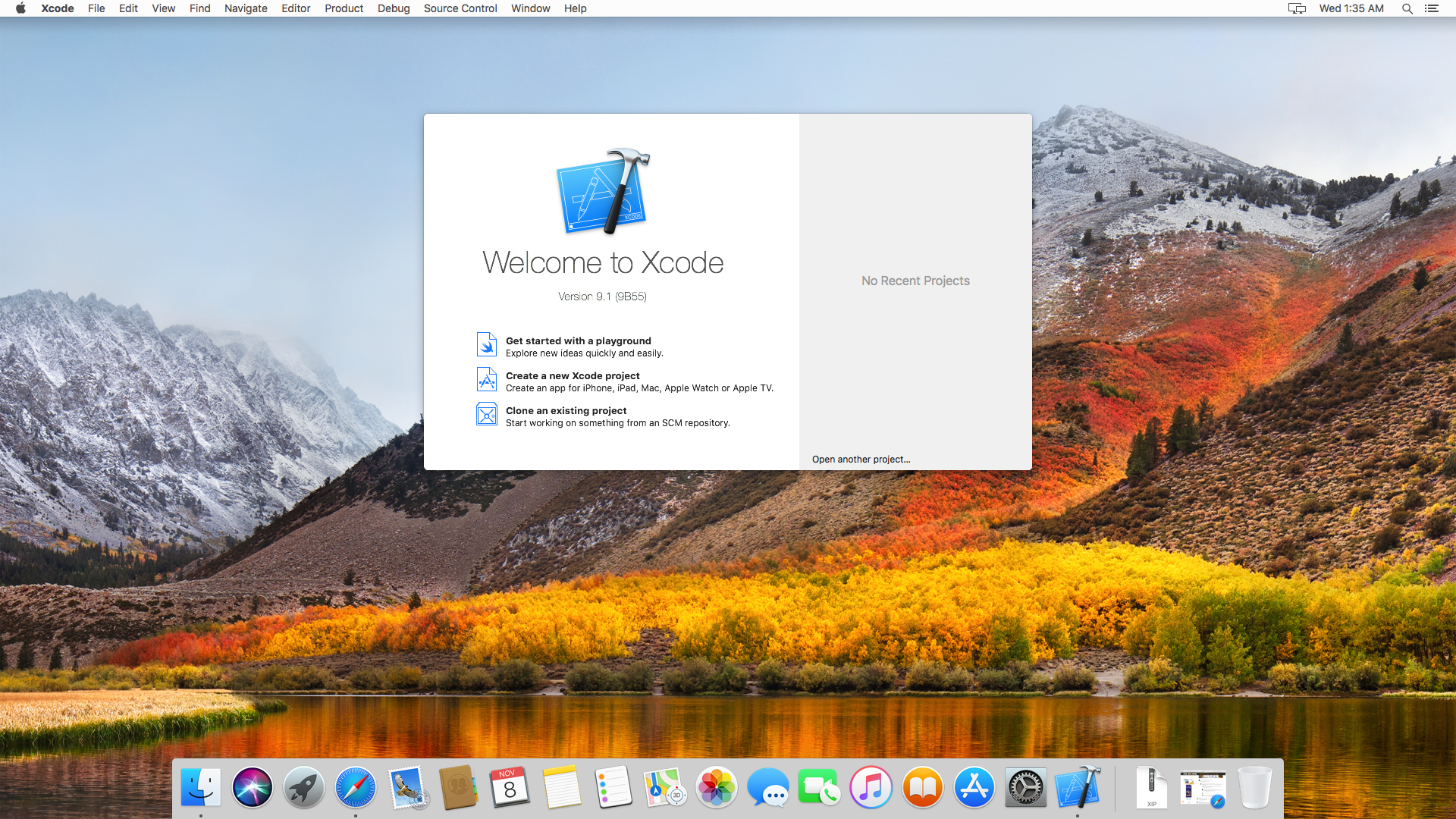Open the Trash in the Dock
Viewport: 1456px width, 819px height.
pyautogui.click(x=1254, y=787)
